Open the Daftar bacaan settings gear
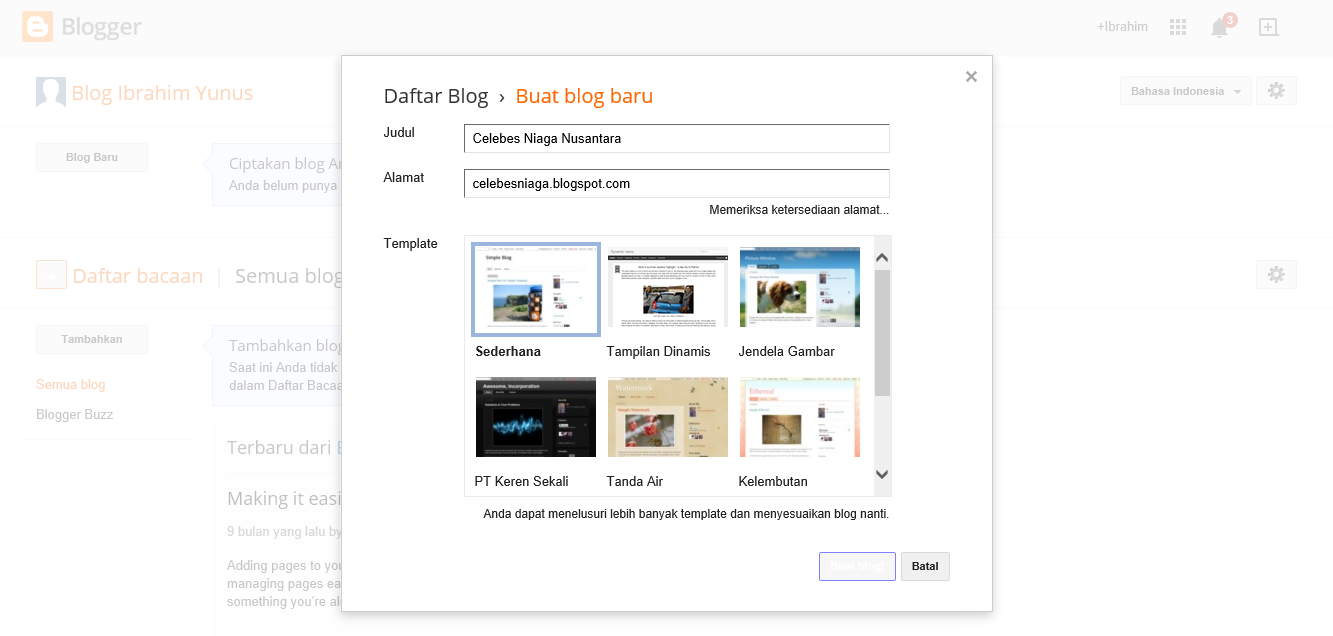1333x636 pixels. 1276,274
